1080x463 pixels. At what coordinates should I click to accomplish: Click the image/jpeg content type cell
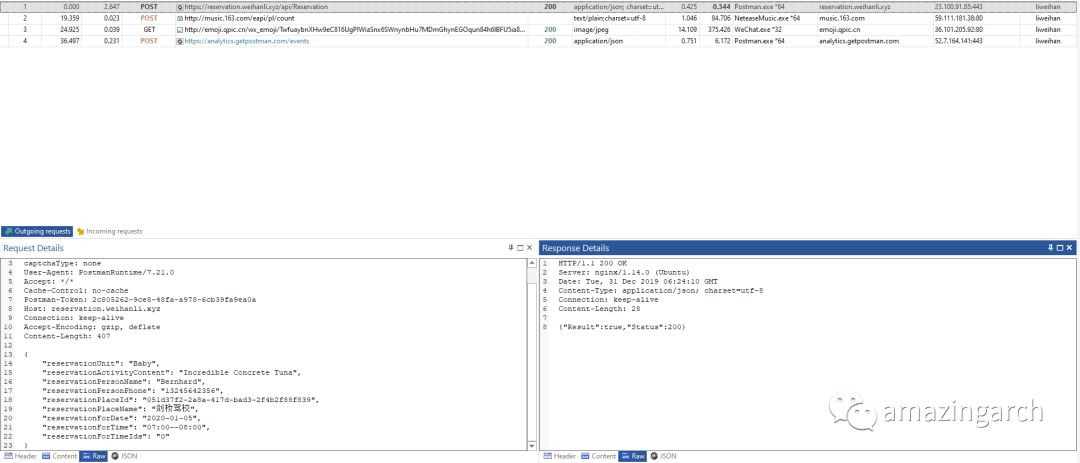pyautogui.click(x=592, y=30)
